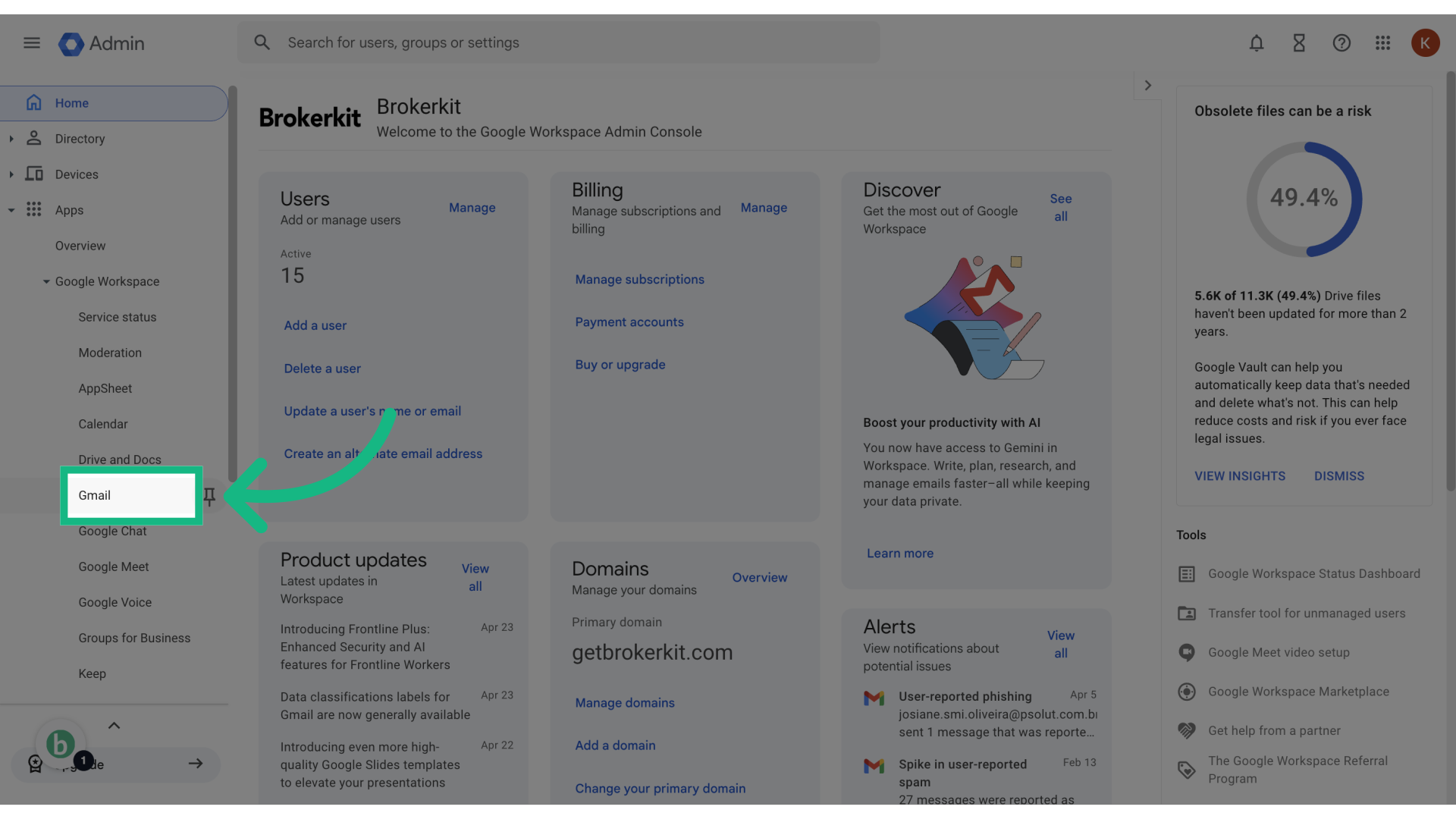
Task: Click the Referral Program tag icon
Action: 1187,770
